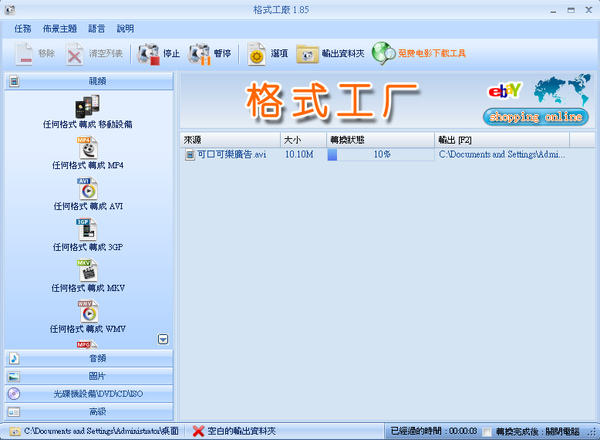This screenshot has height=440, width=600.
Task: Open the 說明 menu
Action: point(125,29)
